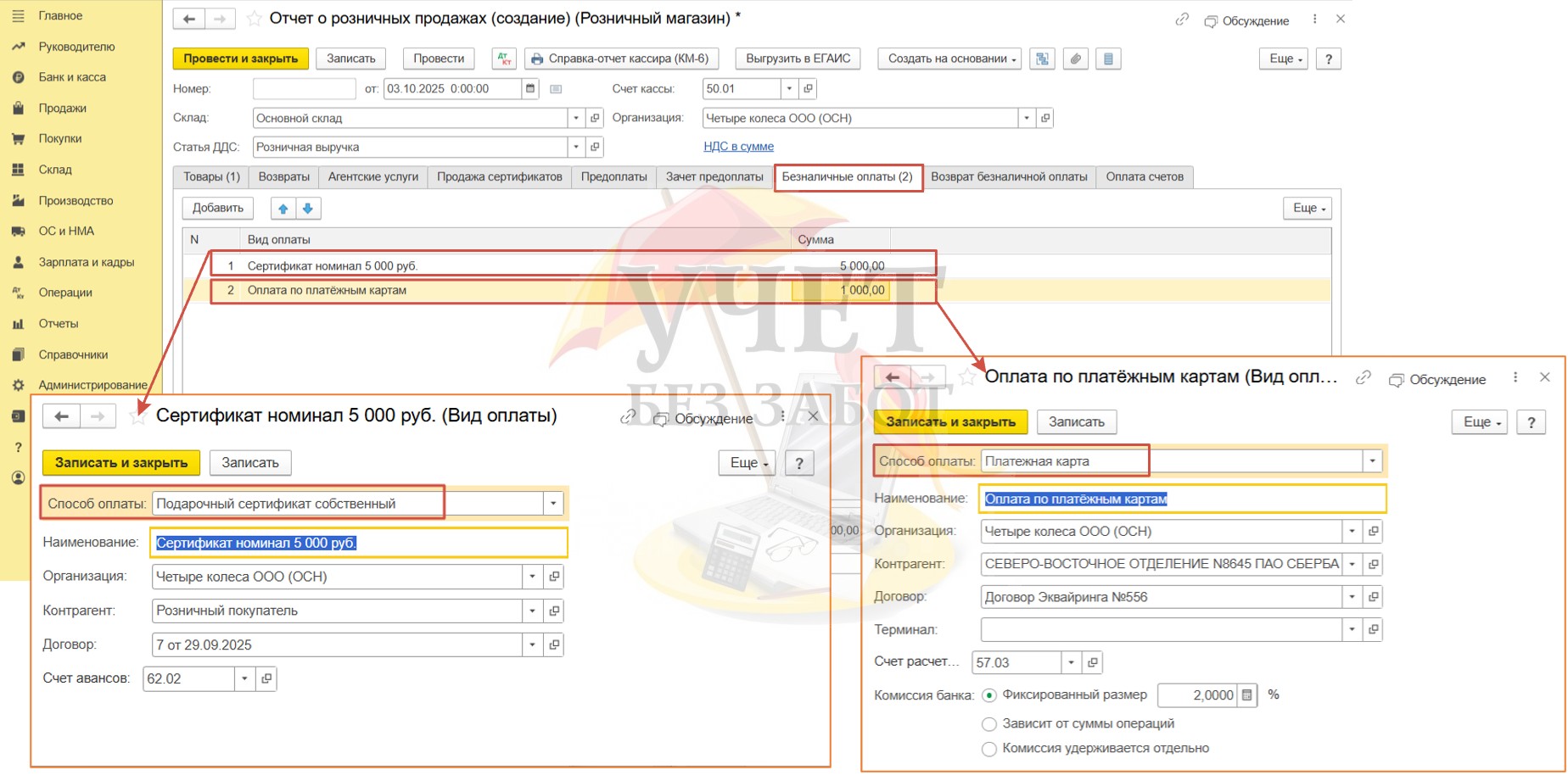Screen dimensions: 1568x781
Task: Click back arrow in report header
Action: tap(189, 19)
